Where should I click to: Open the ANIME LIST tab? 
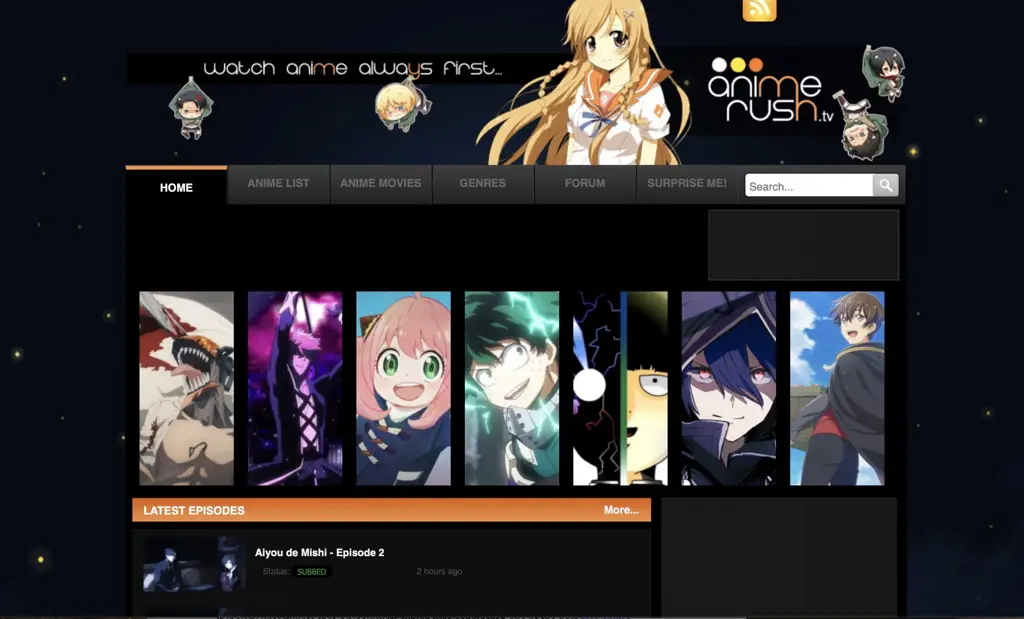point(278,183)
